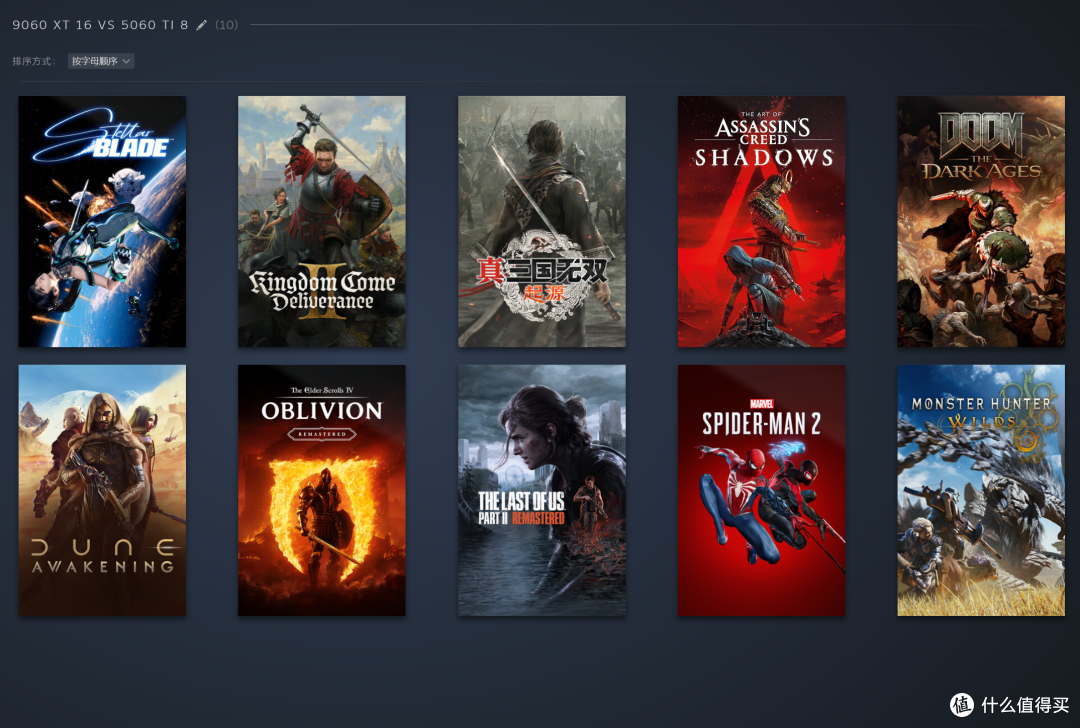Image resolution: width=1080 pixels, height=728 pixels.
Task: Select Assassin's Creed Shadows cover
Action: point(762,221)
